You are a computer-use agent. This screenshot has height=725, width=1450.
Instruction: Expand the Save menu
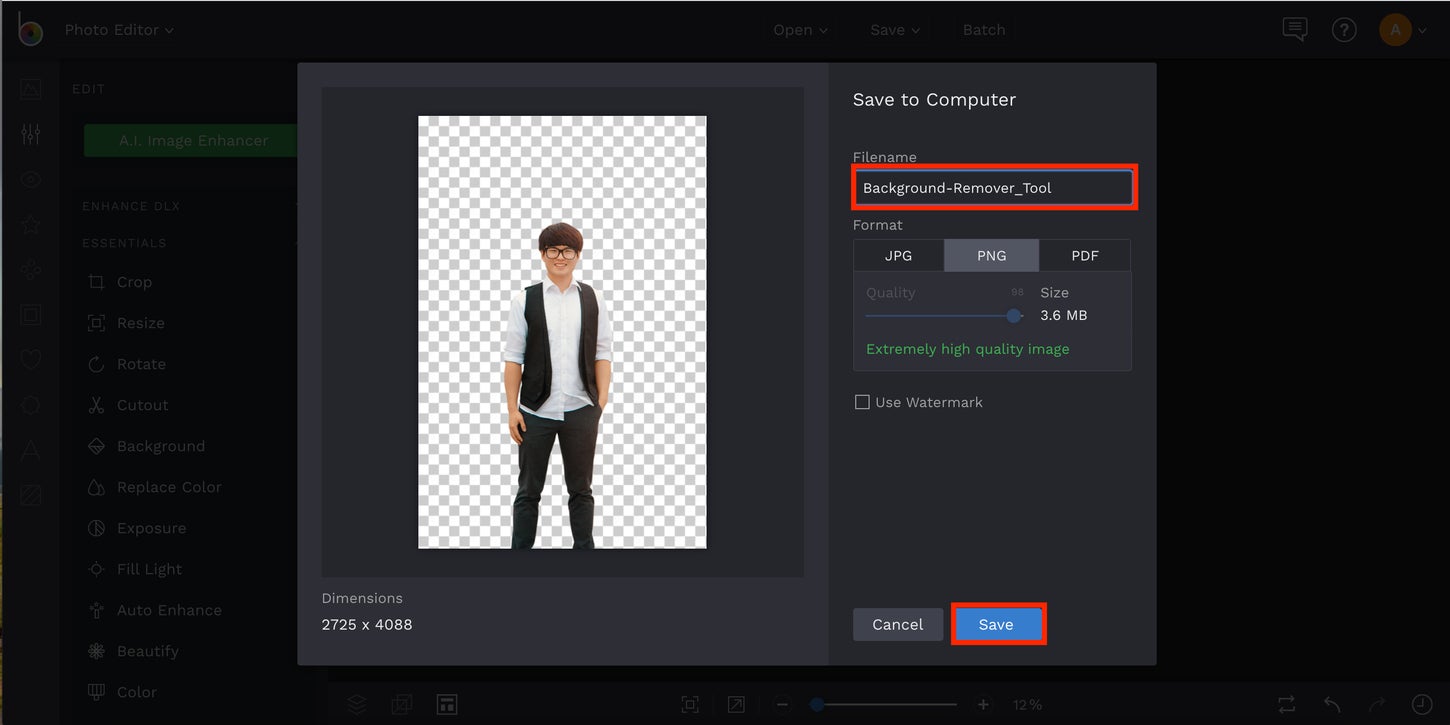(893, 29)
